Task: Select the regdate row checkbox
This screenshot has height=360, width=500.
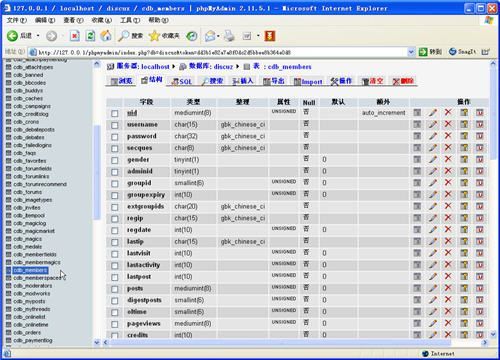Action: pos(115,231)
